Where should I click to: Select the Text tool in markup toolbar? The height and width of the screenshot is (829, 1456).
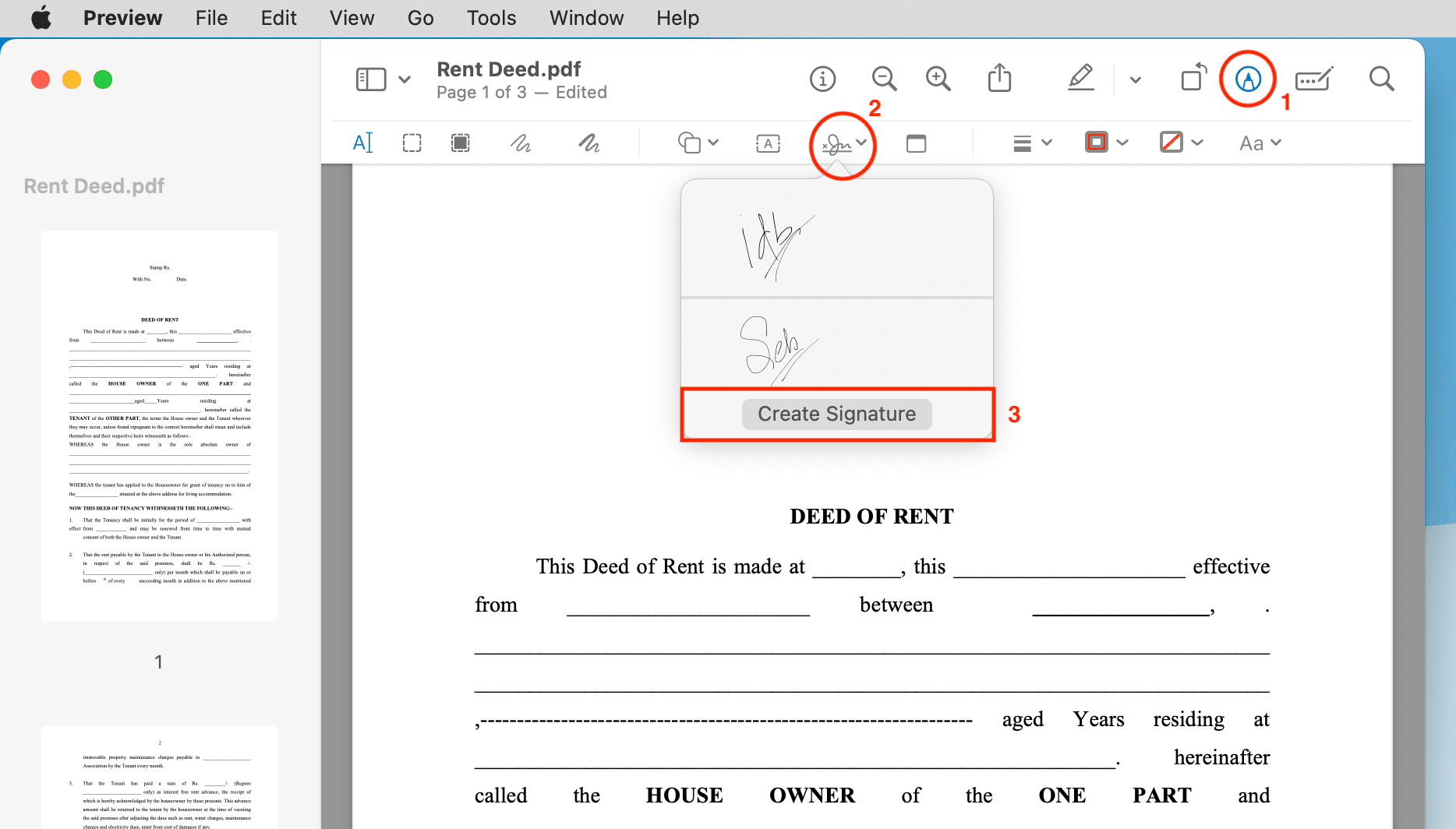point(362,143)
